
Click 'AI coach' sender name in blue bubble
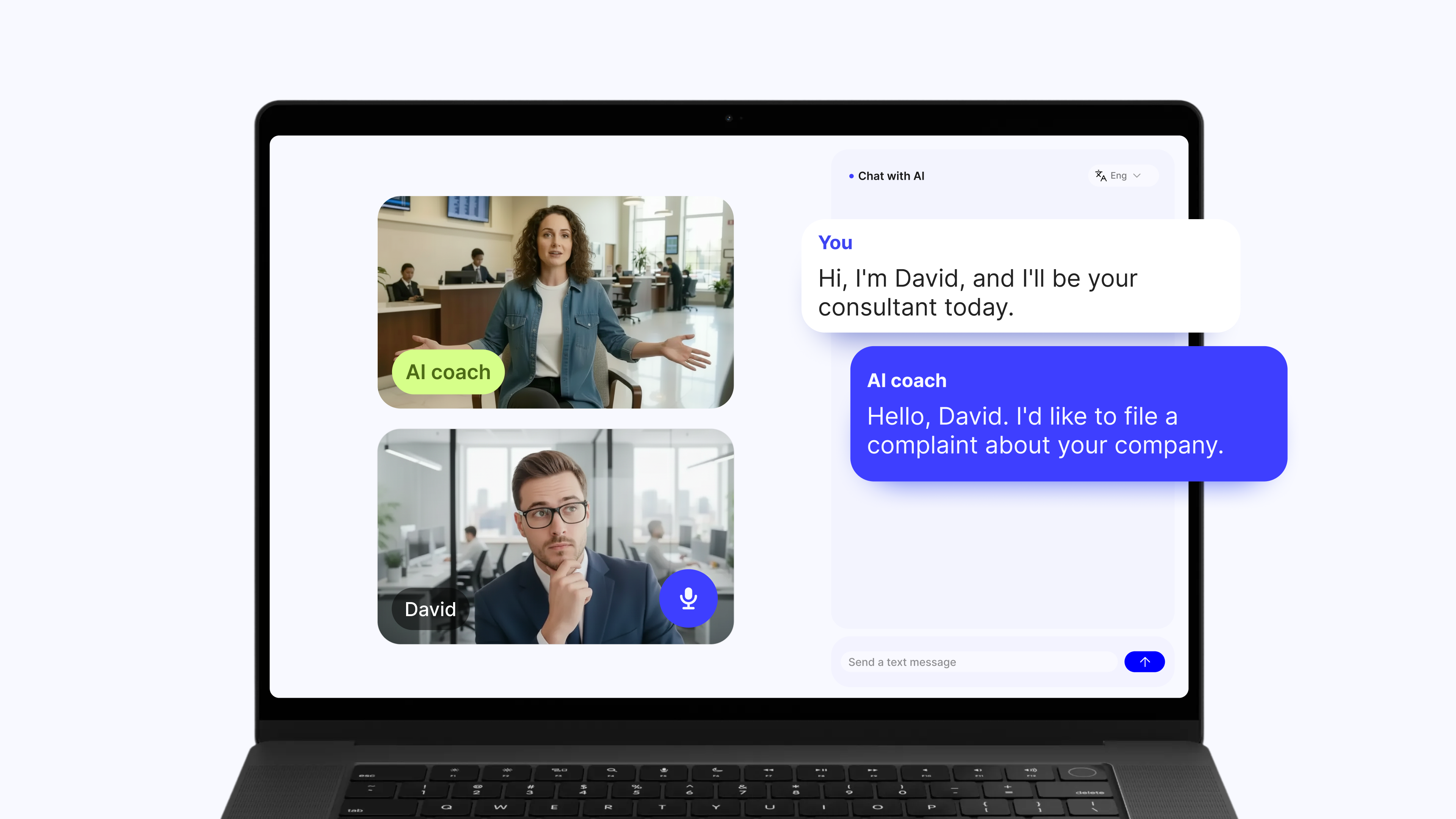[907, 380]
